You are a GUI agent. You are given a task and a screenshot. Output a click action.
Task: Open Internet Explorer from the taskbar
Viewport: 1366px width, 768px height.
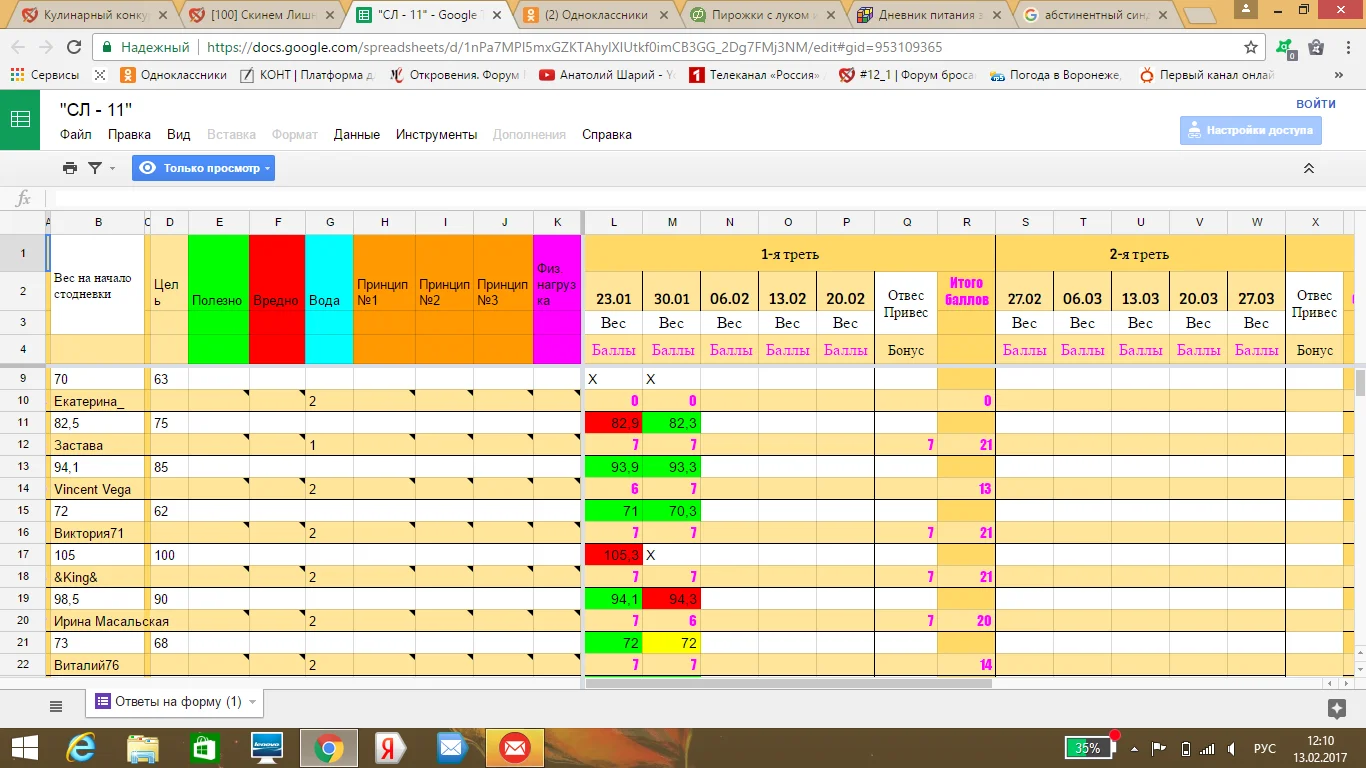click(x=80, y=747)
